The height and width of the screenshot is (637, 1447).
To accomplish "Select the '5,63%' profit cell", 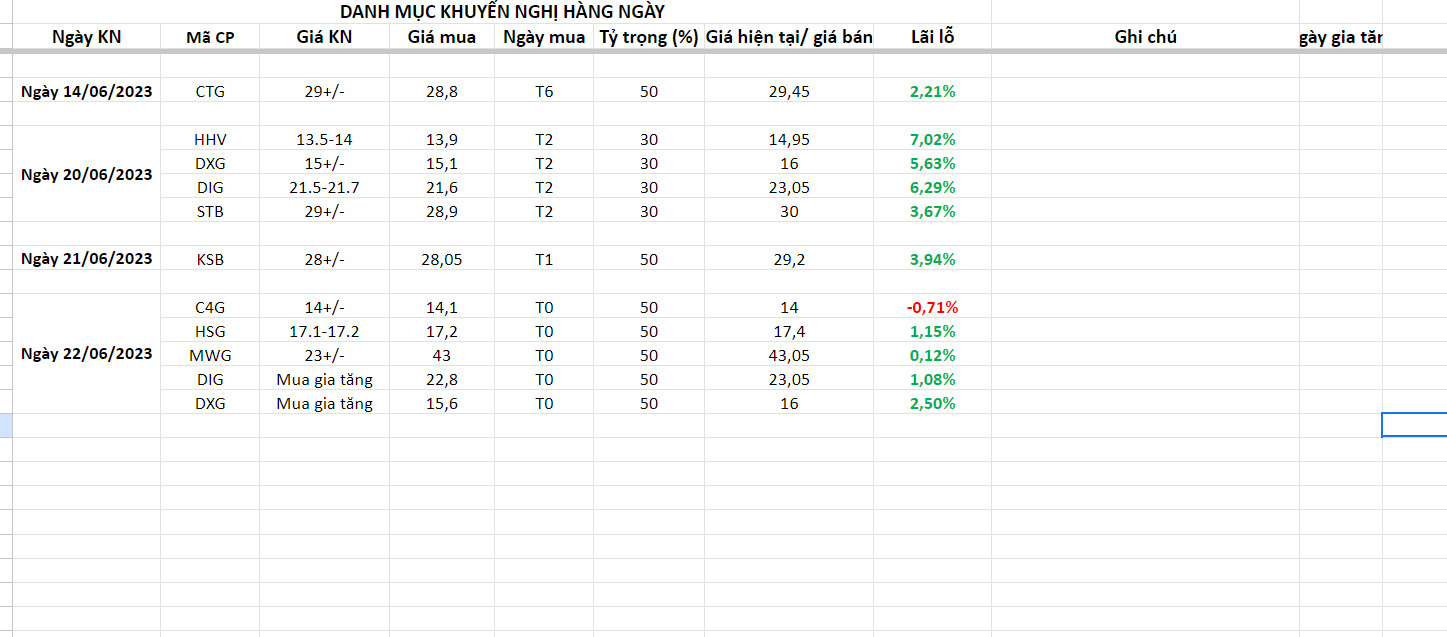I will click(933, 163).
